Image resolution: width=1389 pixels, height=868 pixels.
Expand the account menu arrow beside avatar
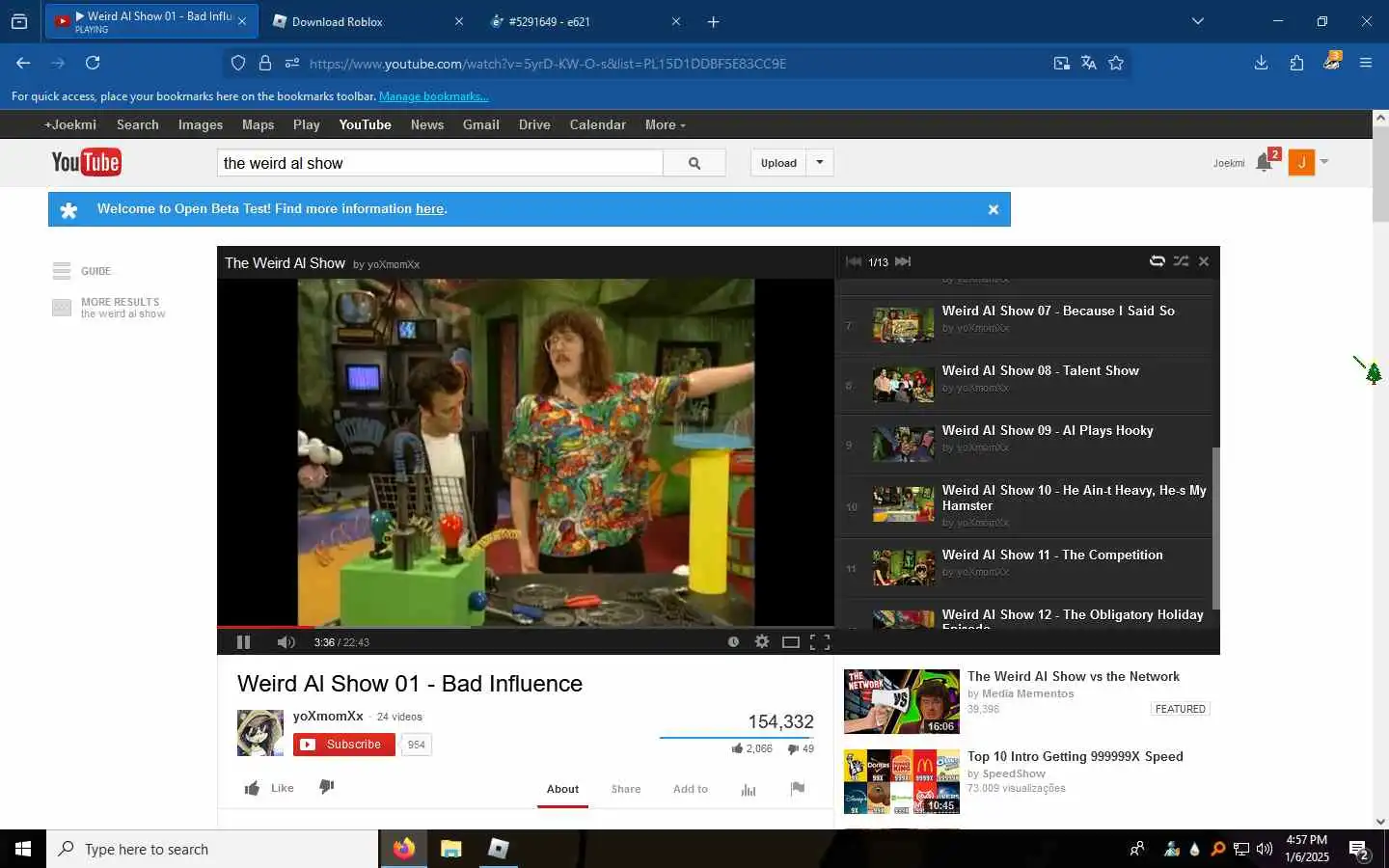[1324, 162]
